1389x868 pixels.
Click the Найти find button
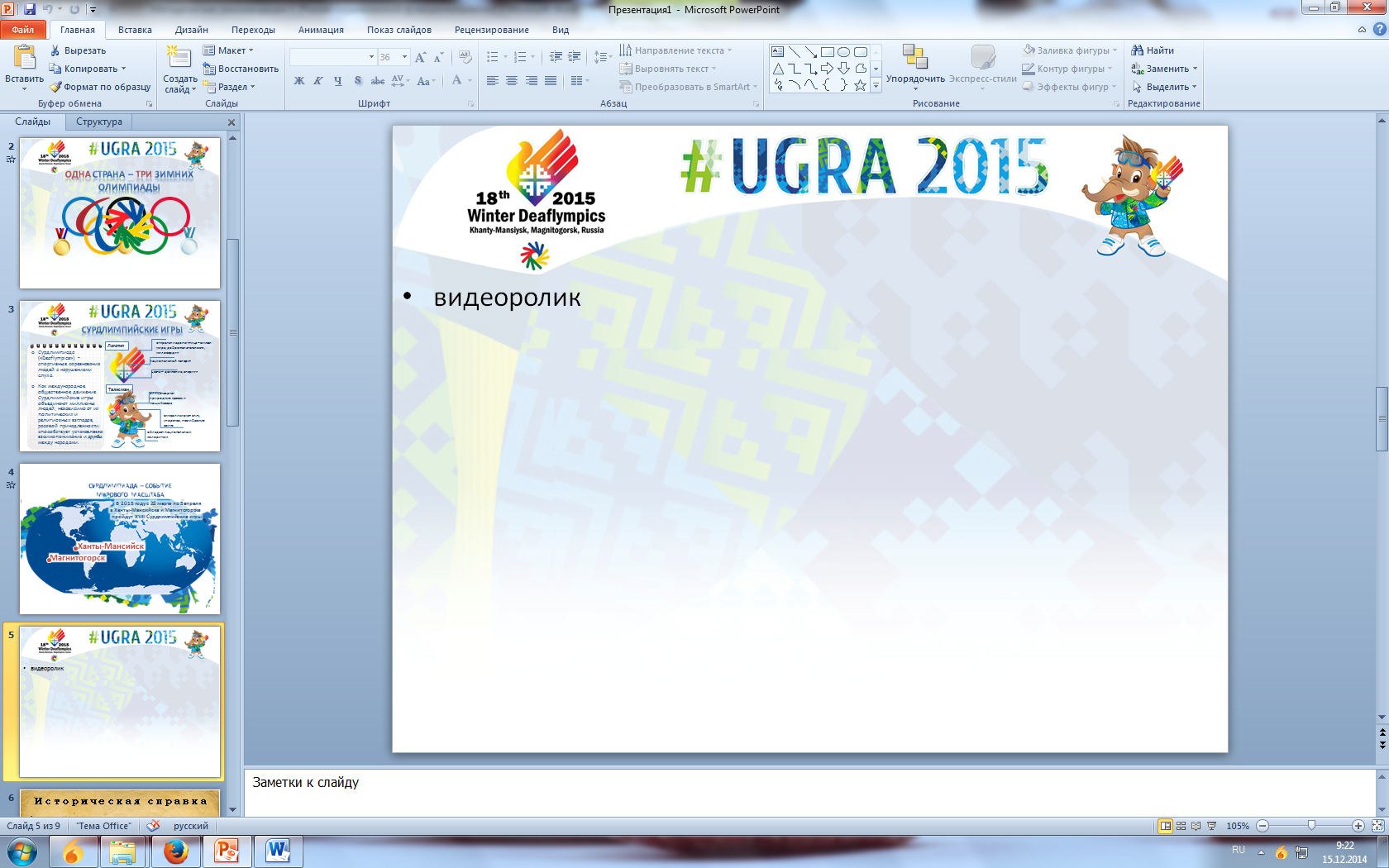[1153, 50]
